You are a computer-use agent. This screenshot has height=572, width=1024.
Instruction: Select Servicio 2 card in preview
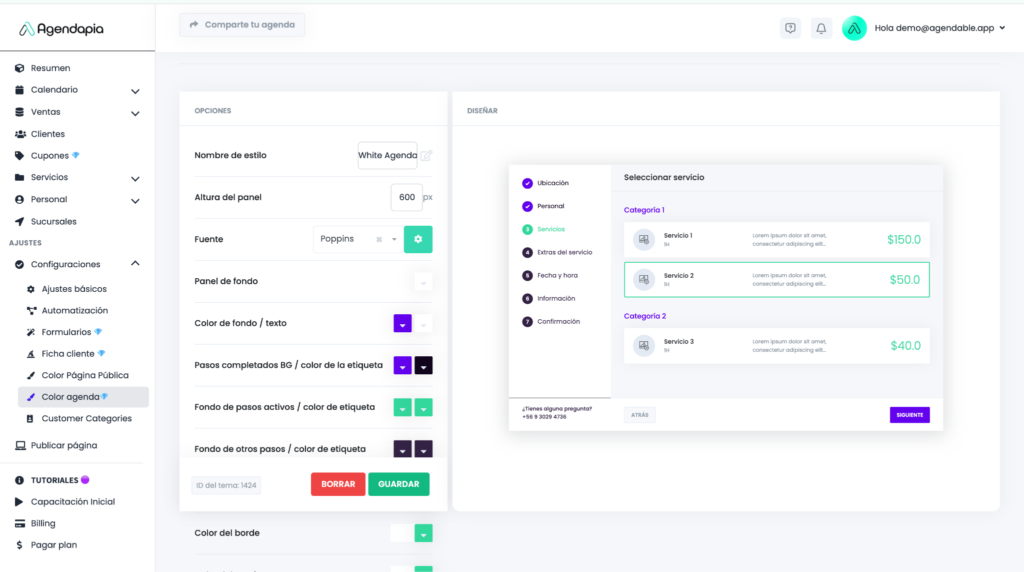pyautogui.click(x=776, y=280)
